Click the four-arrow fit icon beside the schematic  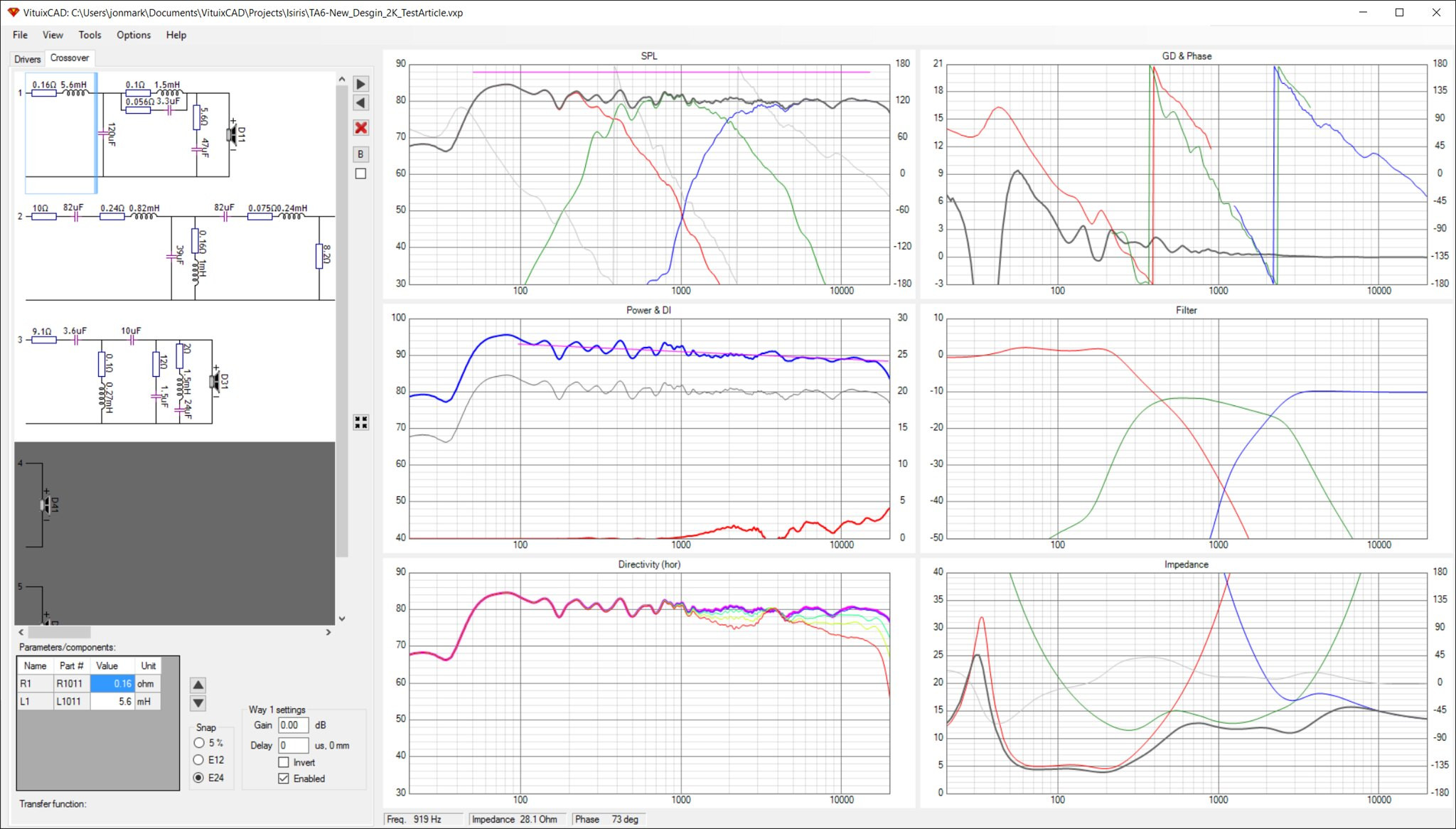(x=360, y=422)
